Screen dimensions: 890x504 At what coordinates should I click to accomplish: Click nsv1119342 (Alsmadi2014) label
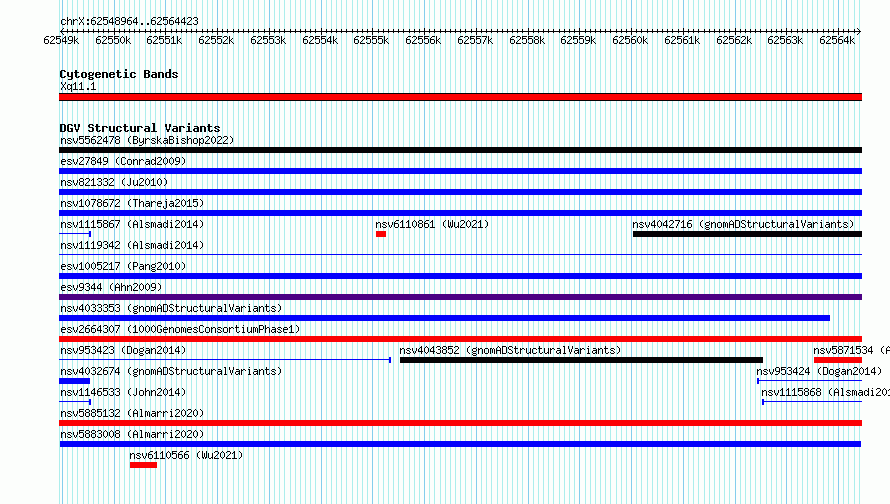pyautogui.click(x=132, y=245)
